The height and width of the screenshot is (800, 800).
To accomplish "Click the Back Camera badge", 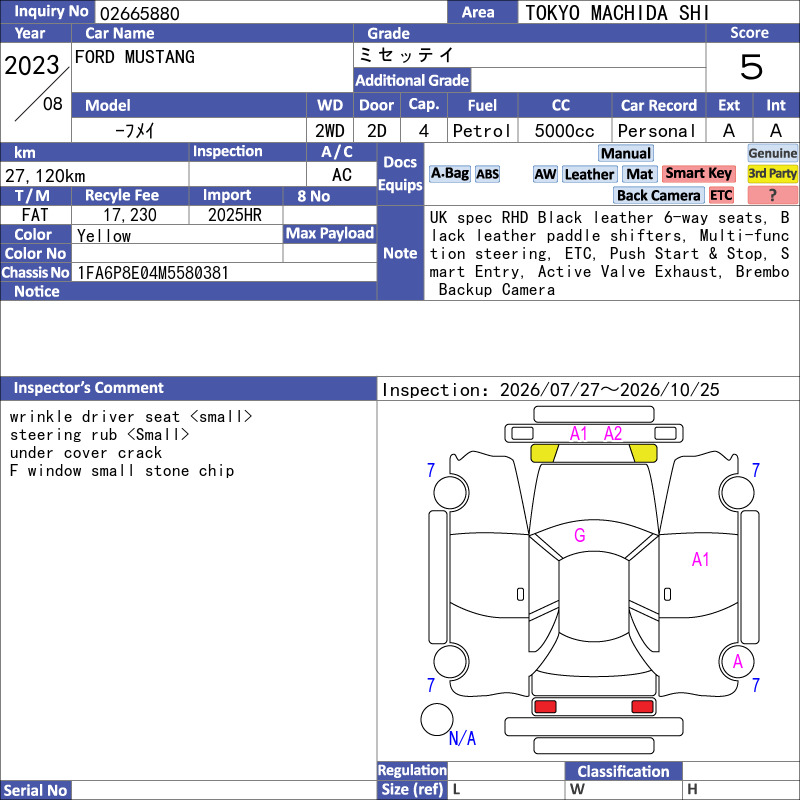I will click(x=658, y=195).
